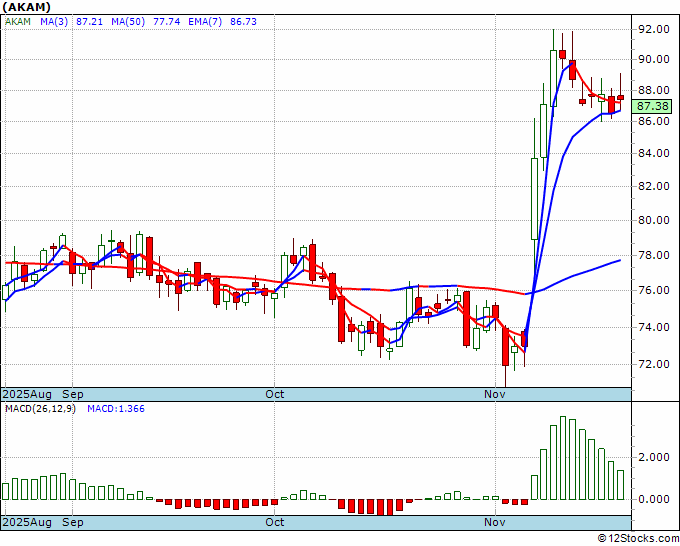680x546 pixels.
Task: Click the Oct label on MACD axis
Action: click(275, 522)
